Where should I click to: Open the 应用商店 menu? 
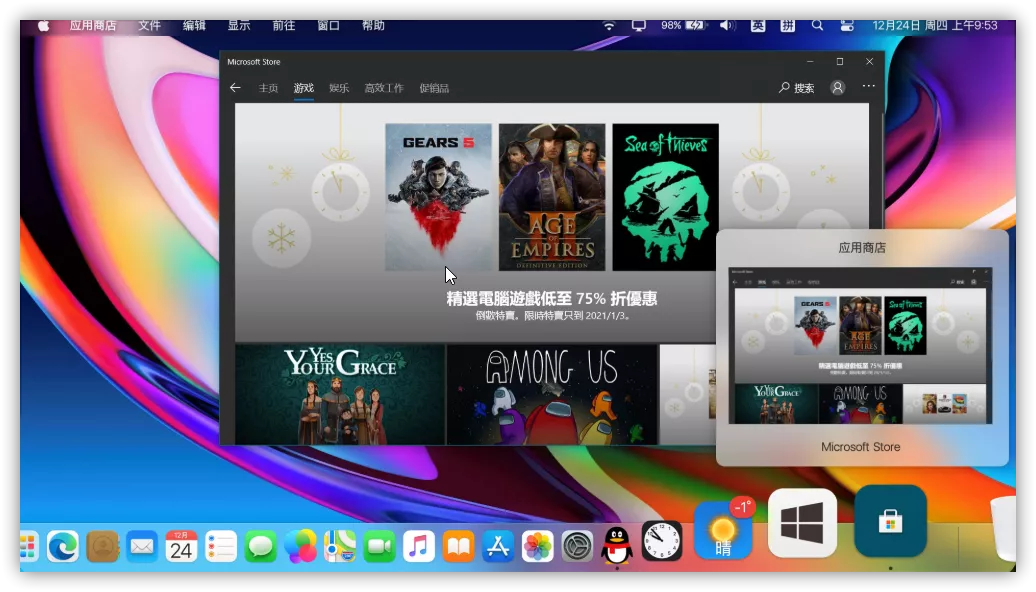(x=92, y=25)
